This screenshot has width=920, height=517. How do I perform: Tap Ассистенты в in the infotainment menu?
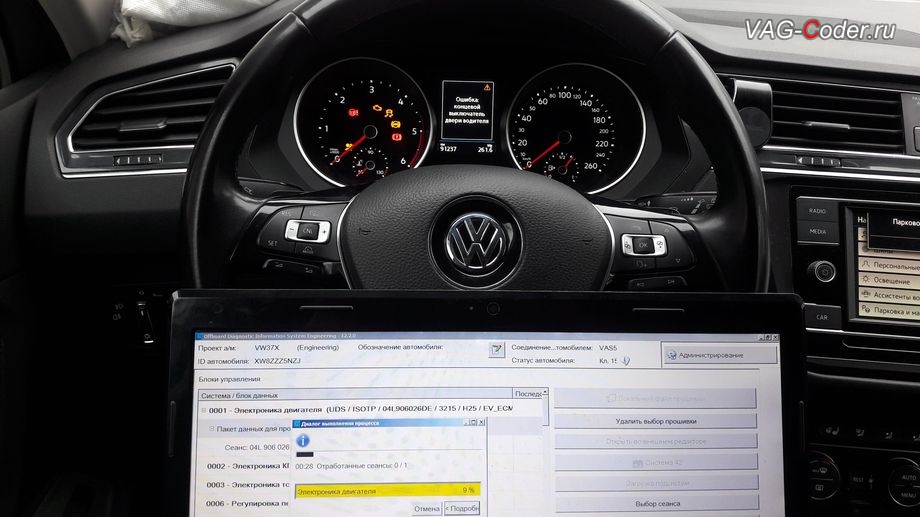(889, 296)
